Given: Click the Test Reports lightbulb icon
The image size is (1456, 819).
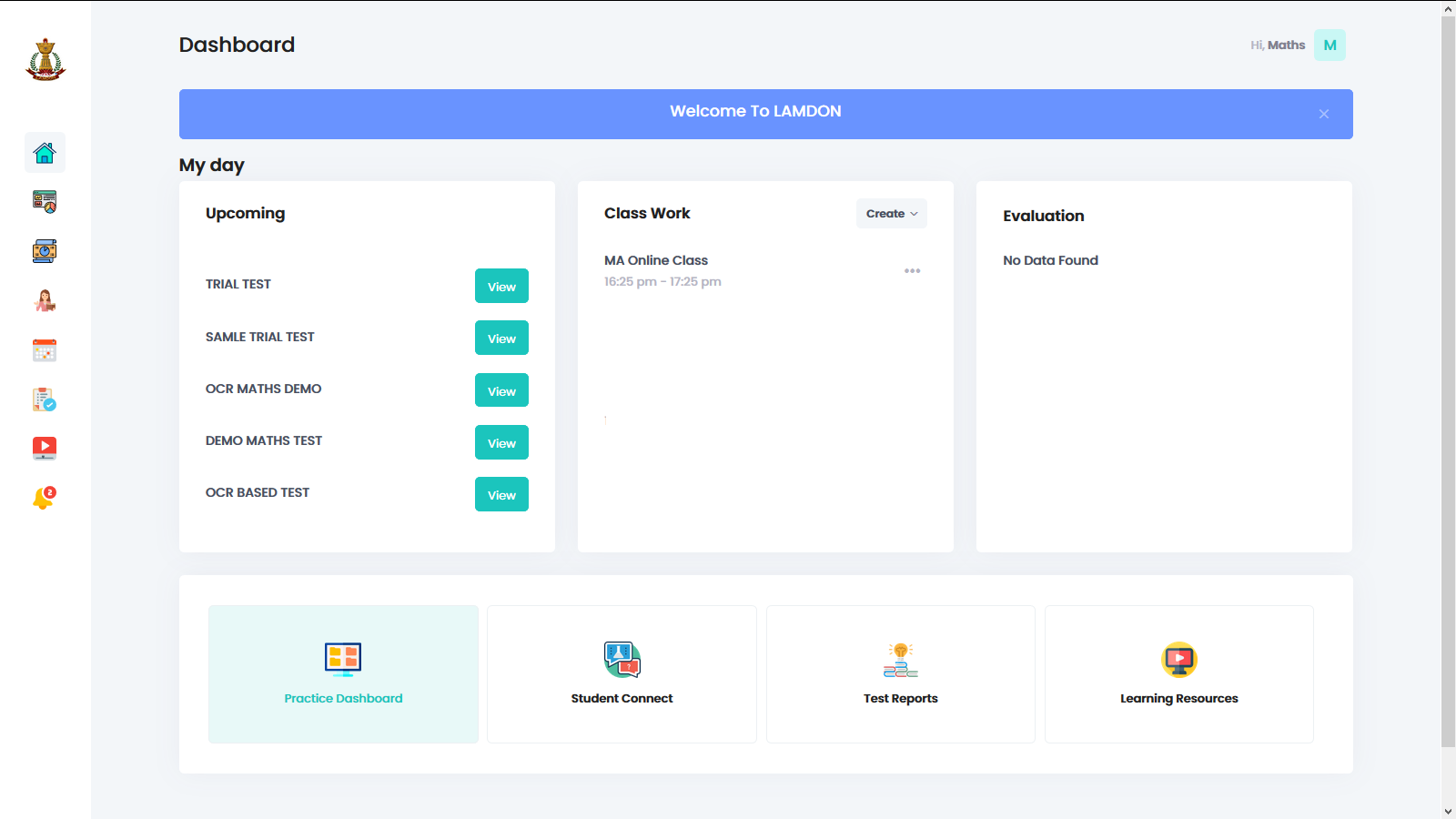Looking at the screenshot, I should coord(901,660).
